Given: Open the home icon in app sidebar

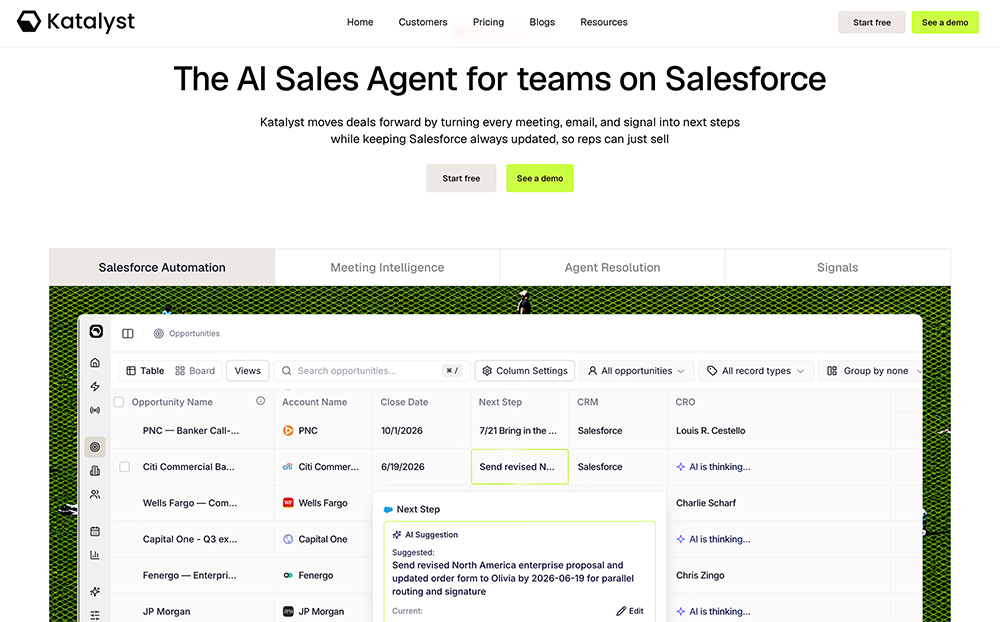Looking at the screenshot, I should point(95,362).
